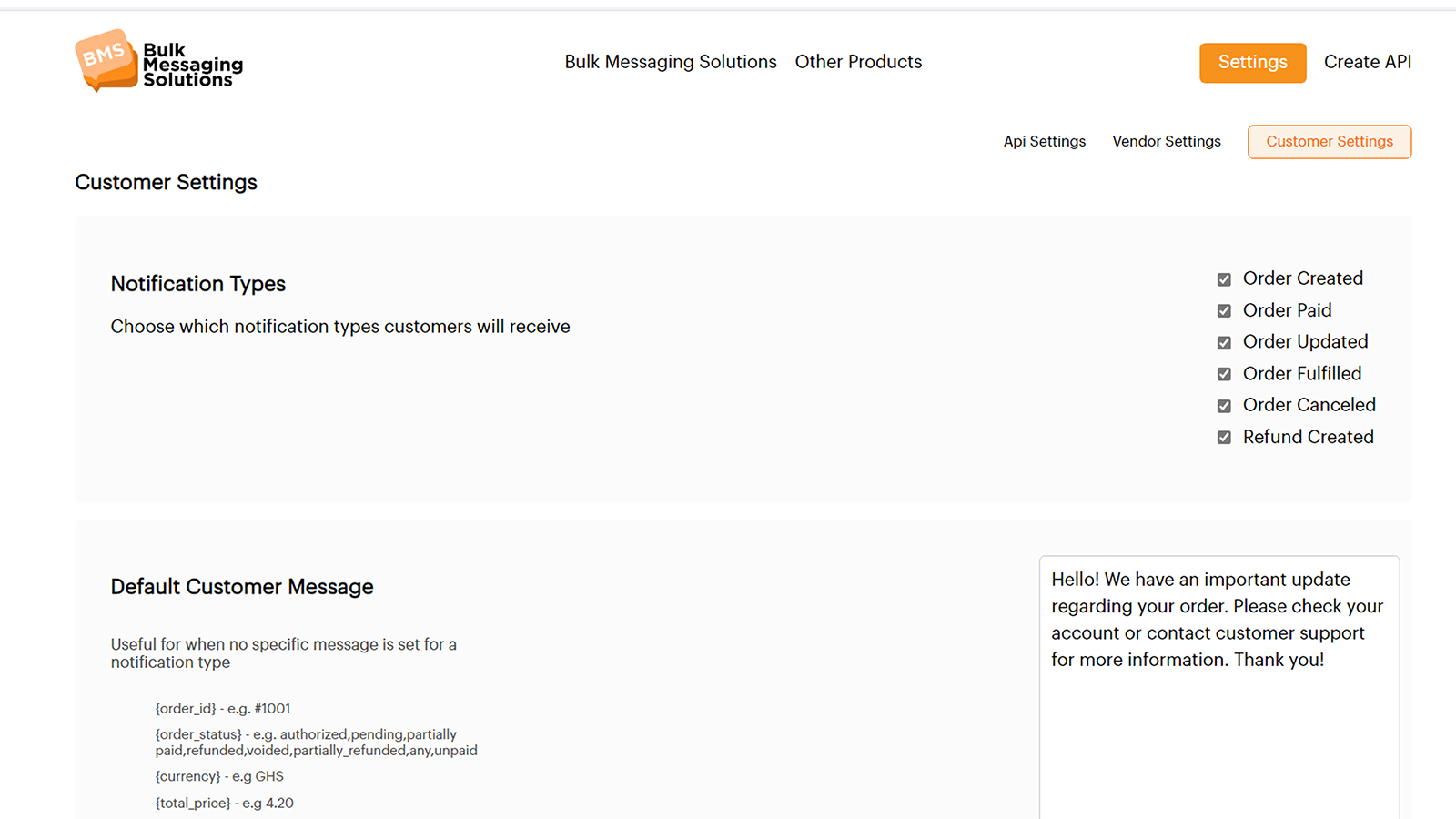1456x819 pixels.
Task: Uncheck the Refund Created notification type
Action: click(1224, 437)
